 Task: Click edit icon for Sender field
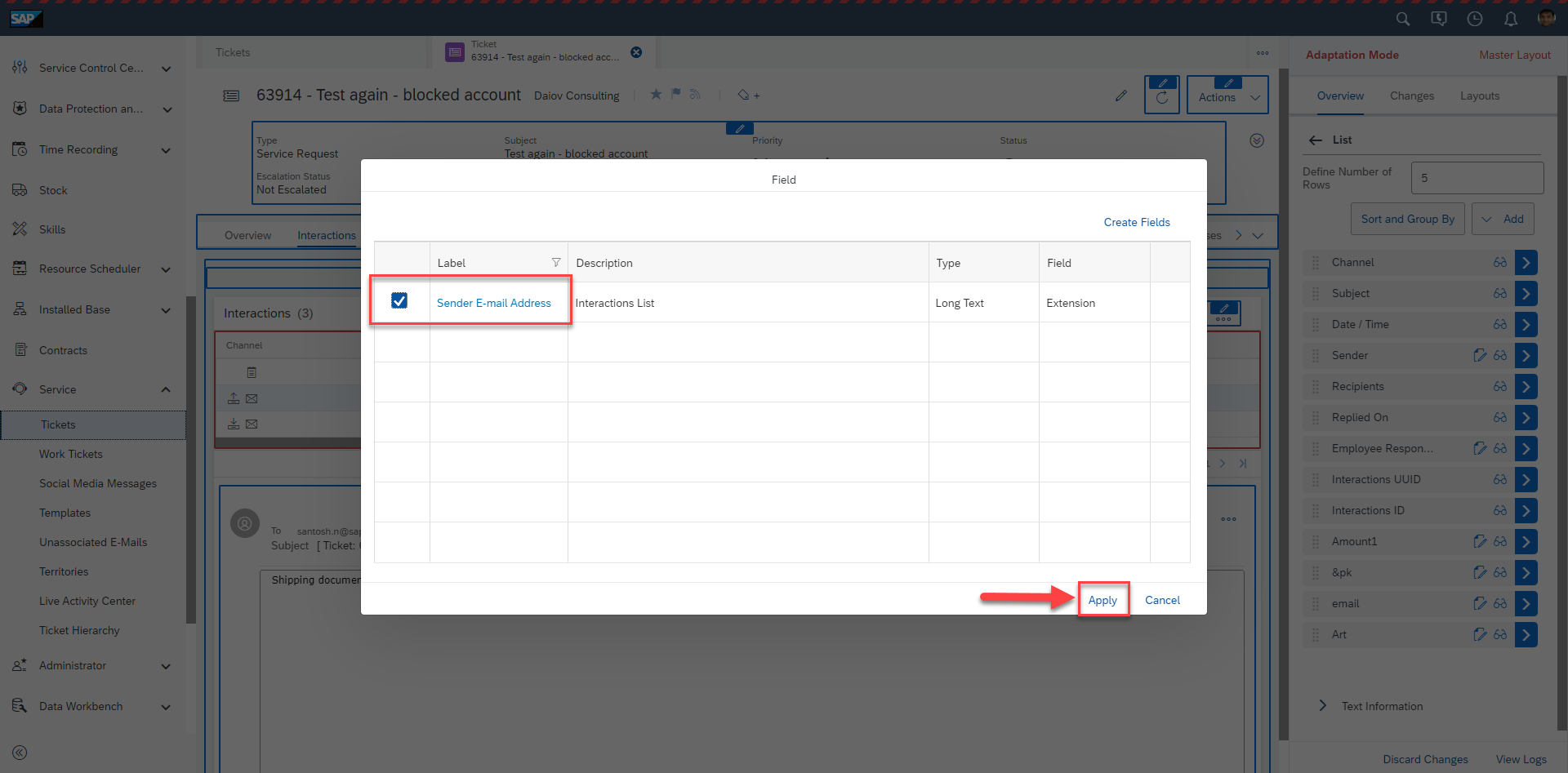click(1480, 355)
